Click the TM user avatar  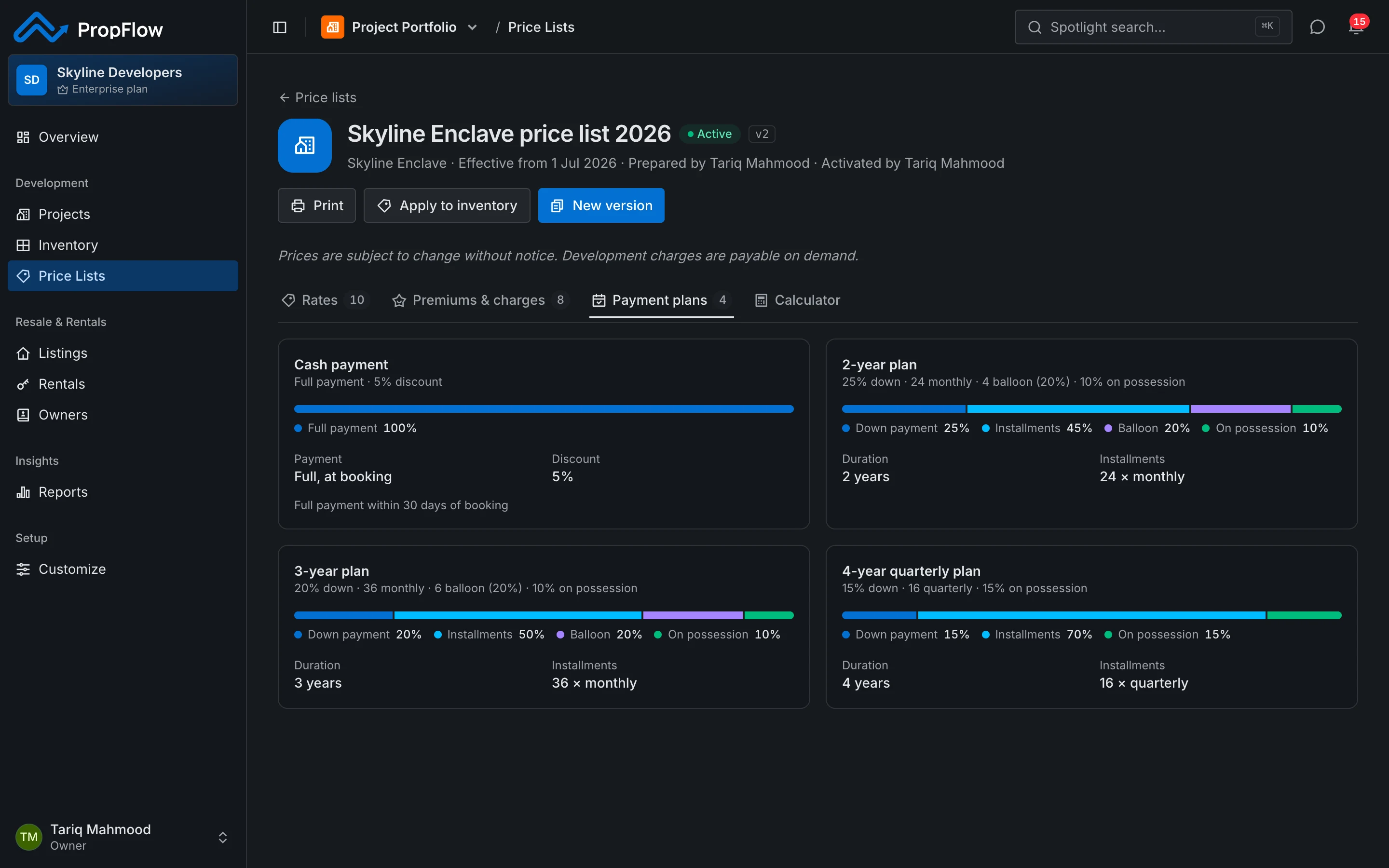(x=29, y=837)
